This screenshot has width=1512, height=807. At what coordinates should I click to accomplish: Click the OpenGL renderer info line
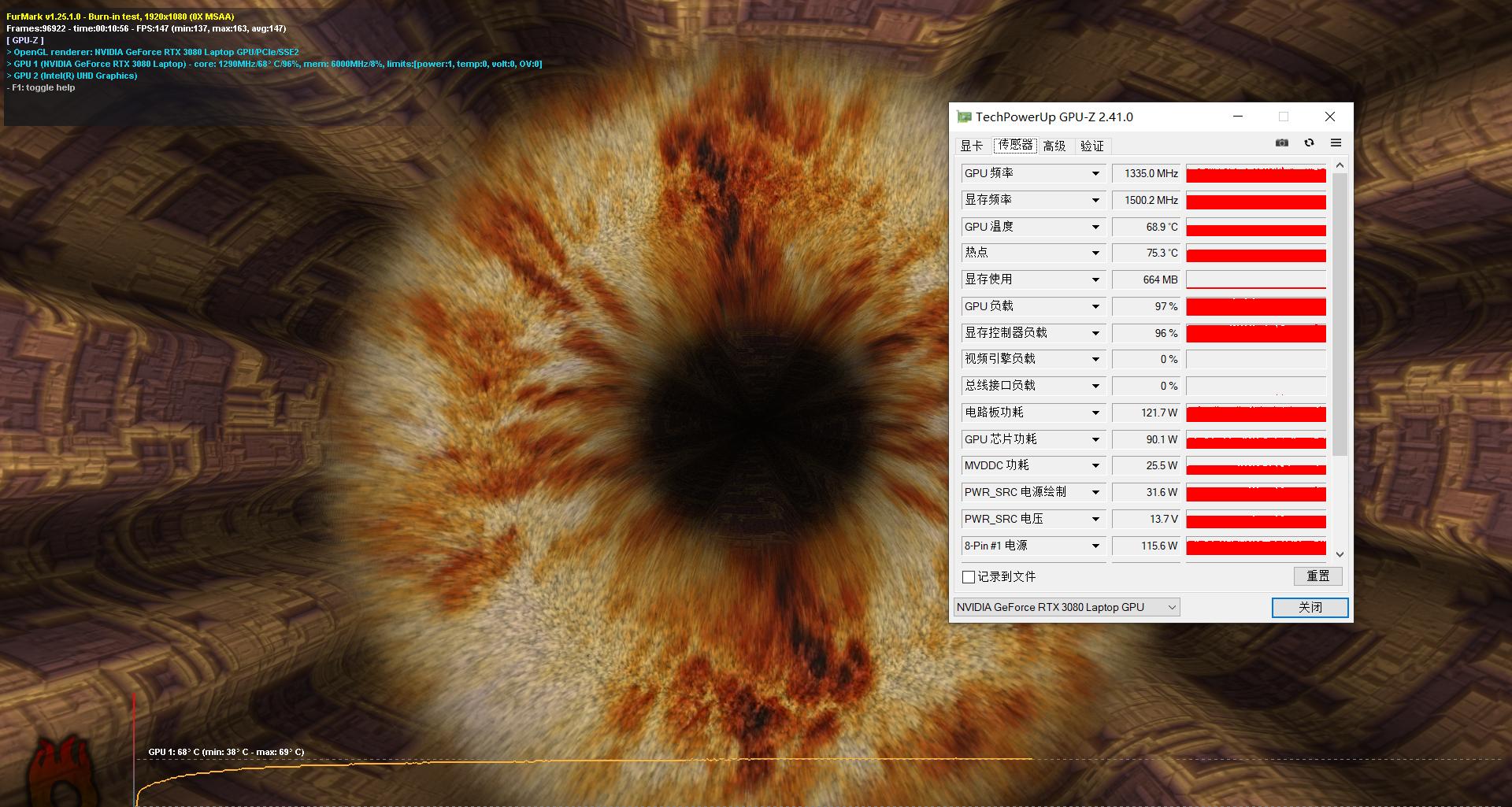click(153, 52)
